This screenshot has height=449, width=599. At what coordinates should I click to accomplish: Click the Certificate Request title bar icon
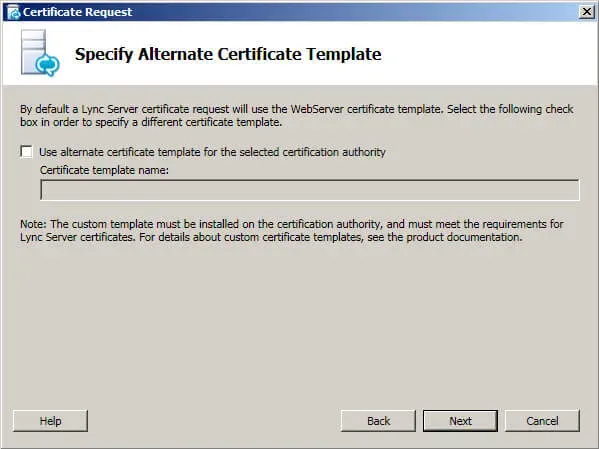coord(13,12)
